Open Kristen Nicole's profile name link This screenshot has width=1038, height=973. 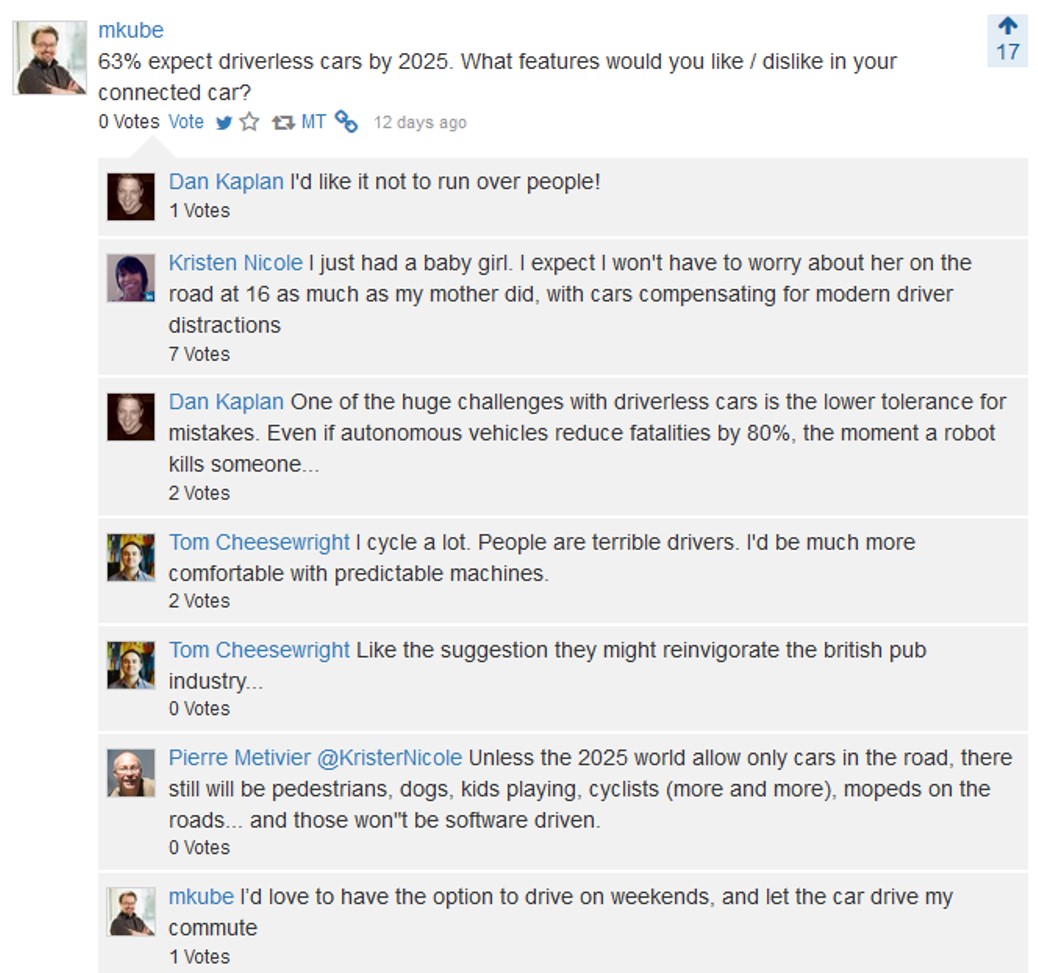point(235,263)
